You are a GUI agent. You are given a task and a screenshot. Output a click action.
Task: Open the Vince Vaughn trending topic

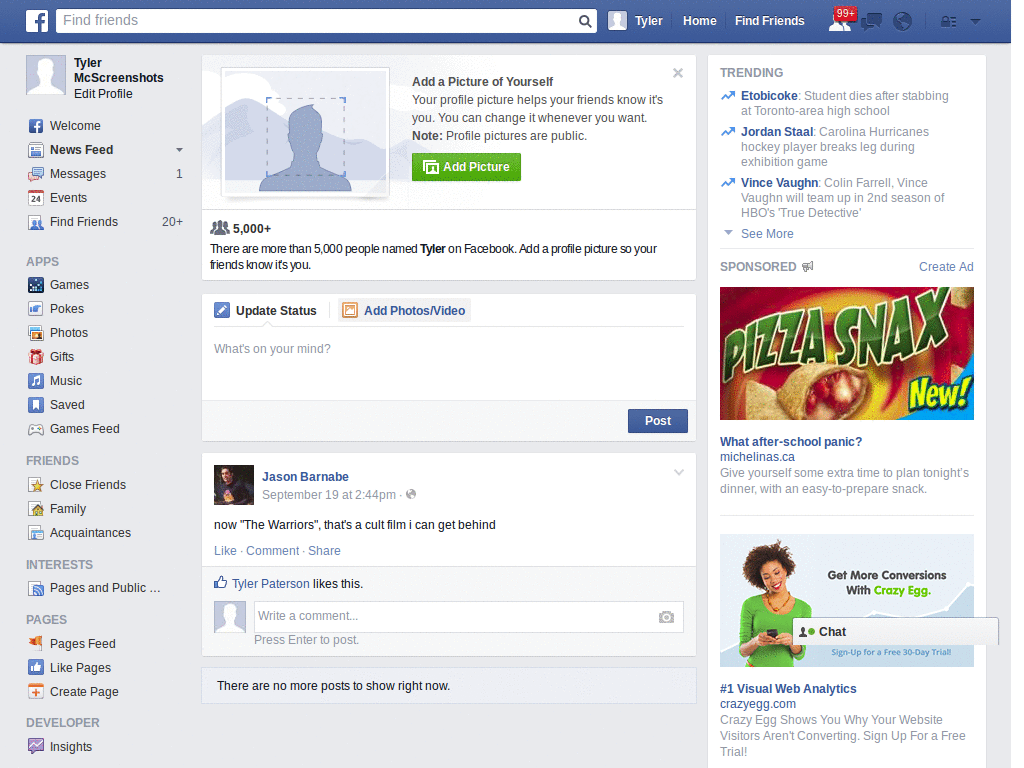click(x=779, y=183)
